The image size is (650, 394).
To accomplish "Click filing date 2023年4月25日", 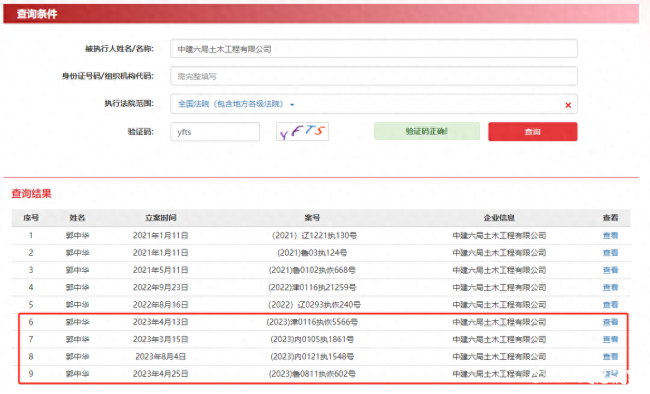I will (x=160, y=374).
